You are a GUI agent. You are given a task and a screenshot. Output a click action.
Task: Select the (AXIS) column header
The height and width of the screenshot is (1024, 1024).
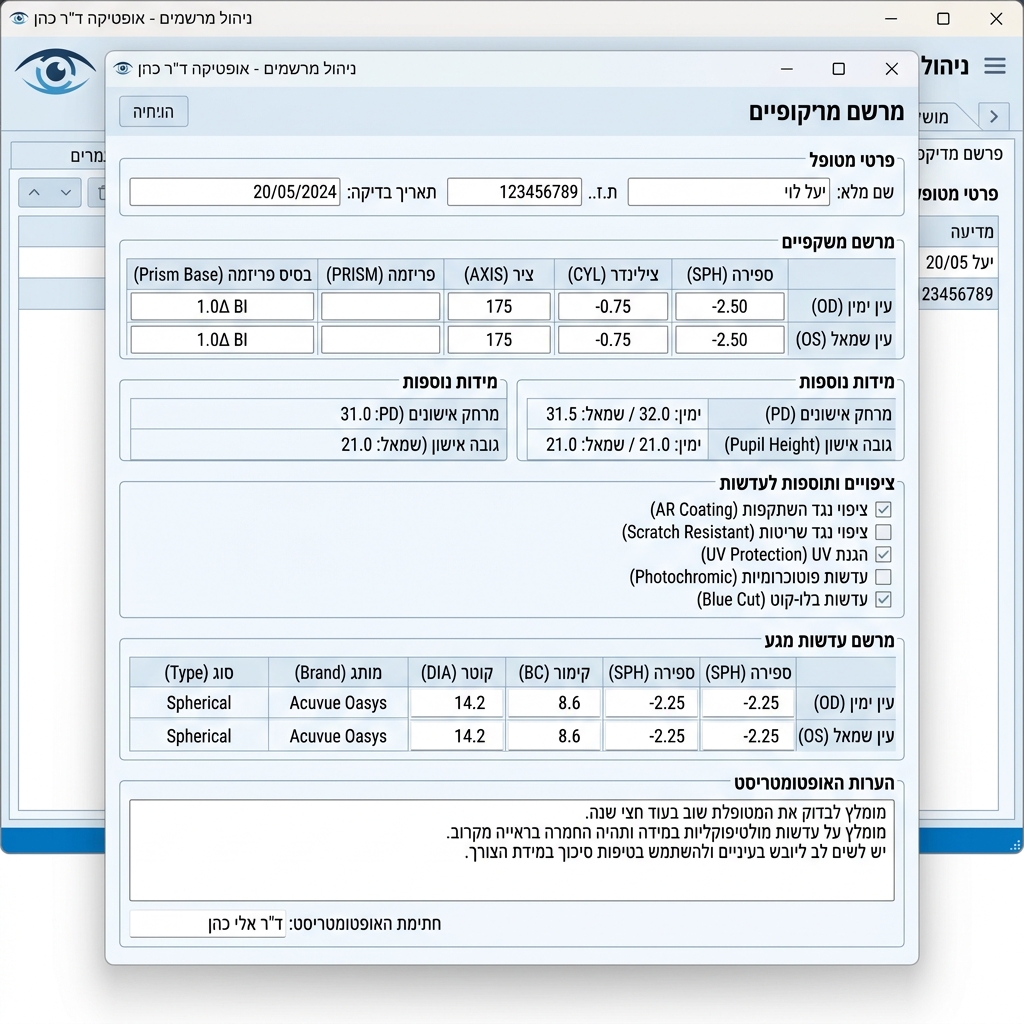499,274
